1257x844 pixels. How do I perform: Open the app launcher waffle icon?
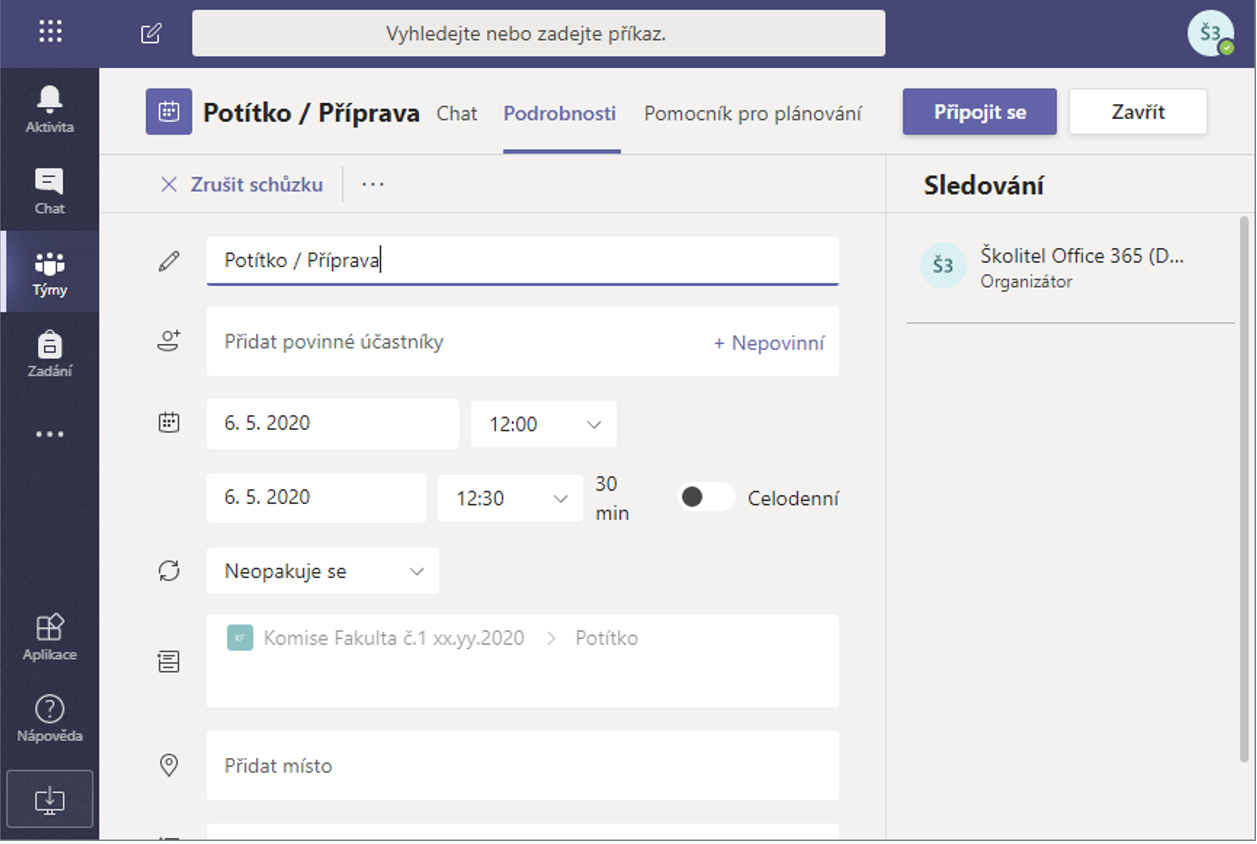click(x=50, y=32)
